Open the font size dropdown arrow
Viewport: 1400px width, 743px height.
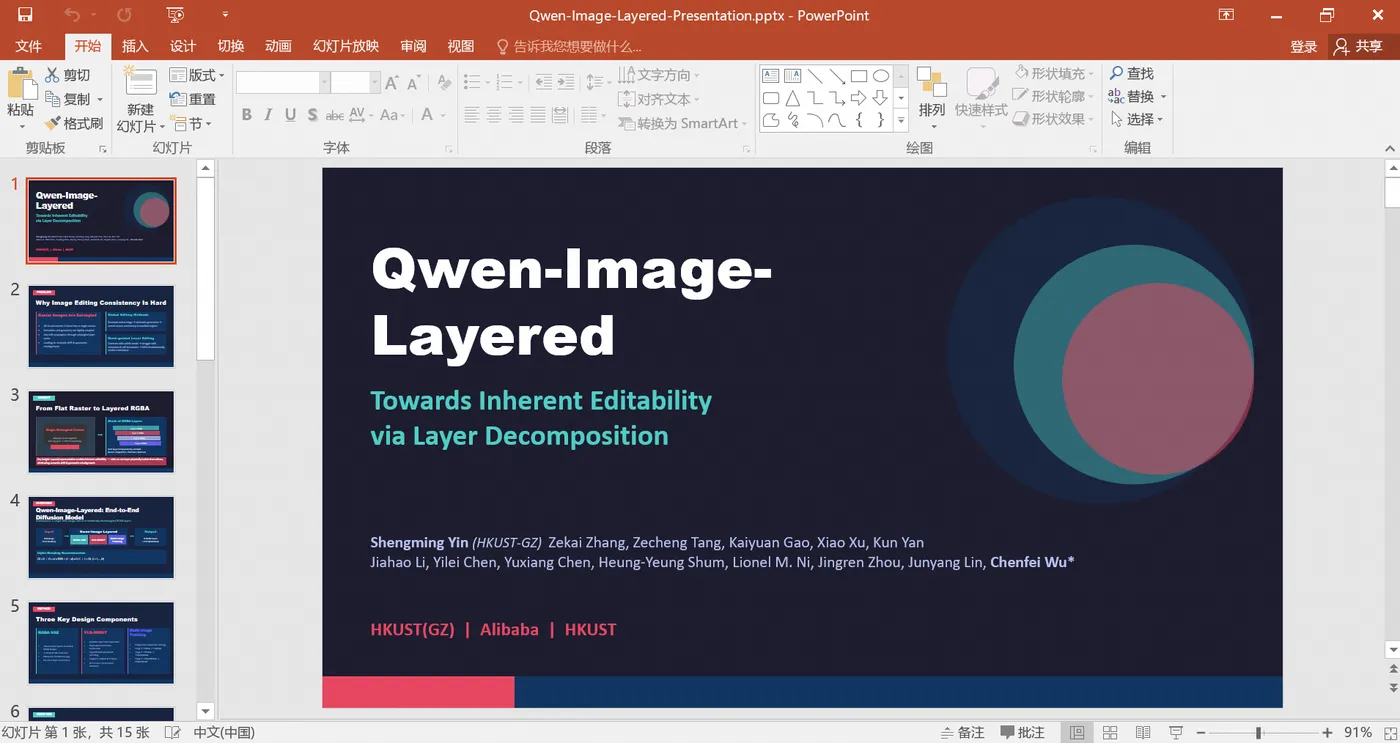pos(375,83)
